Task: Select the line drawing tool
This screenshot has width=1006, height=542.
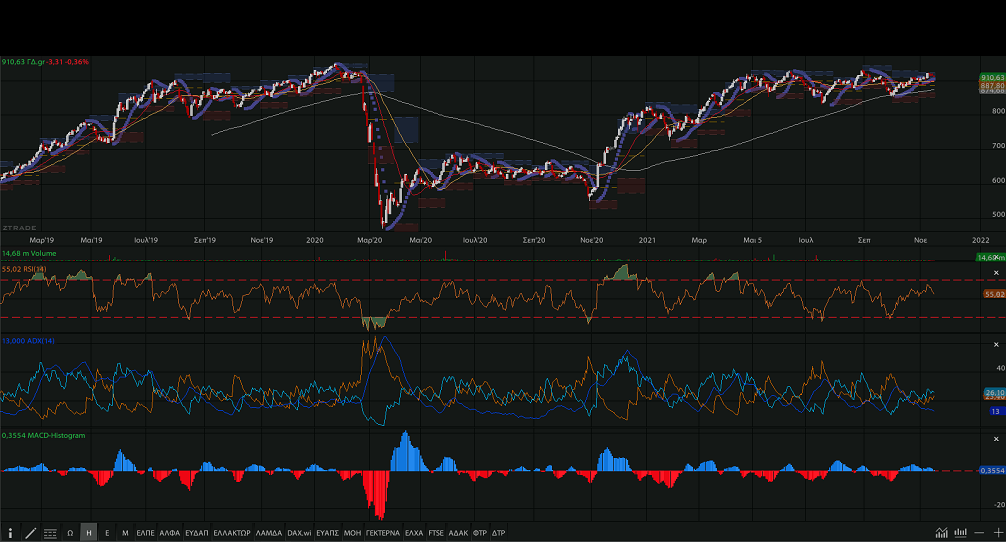Action: click(30, 533)
